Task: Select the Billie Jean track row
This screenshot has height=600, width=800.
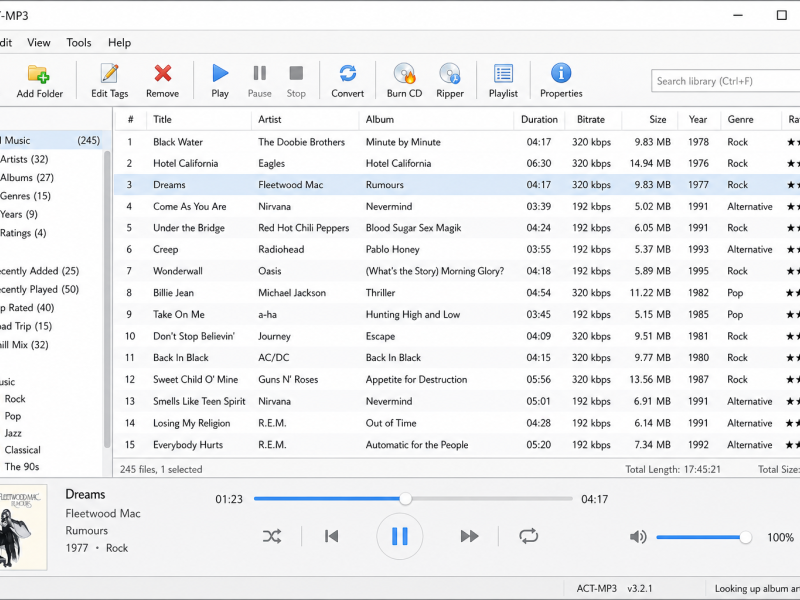Action: click(x=457, y=293)
